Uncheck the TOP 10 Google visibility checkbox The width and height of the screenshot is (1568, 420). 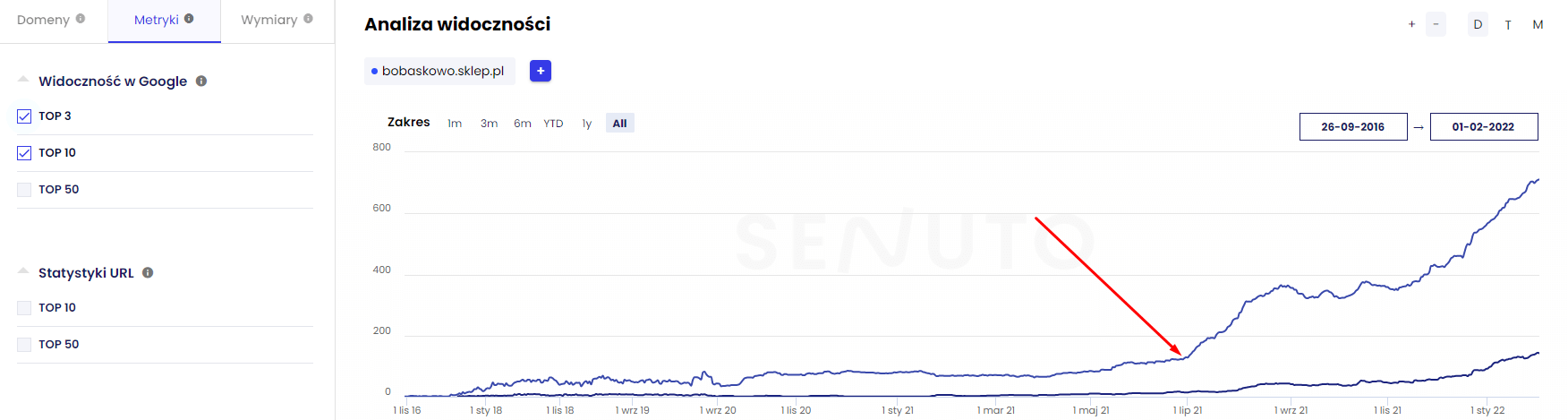click(x=24, y=153)
